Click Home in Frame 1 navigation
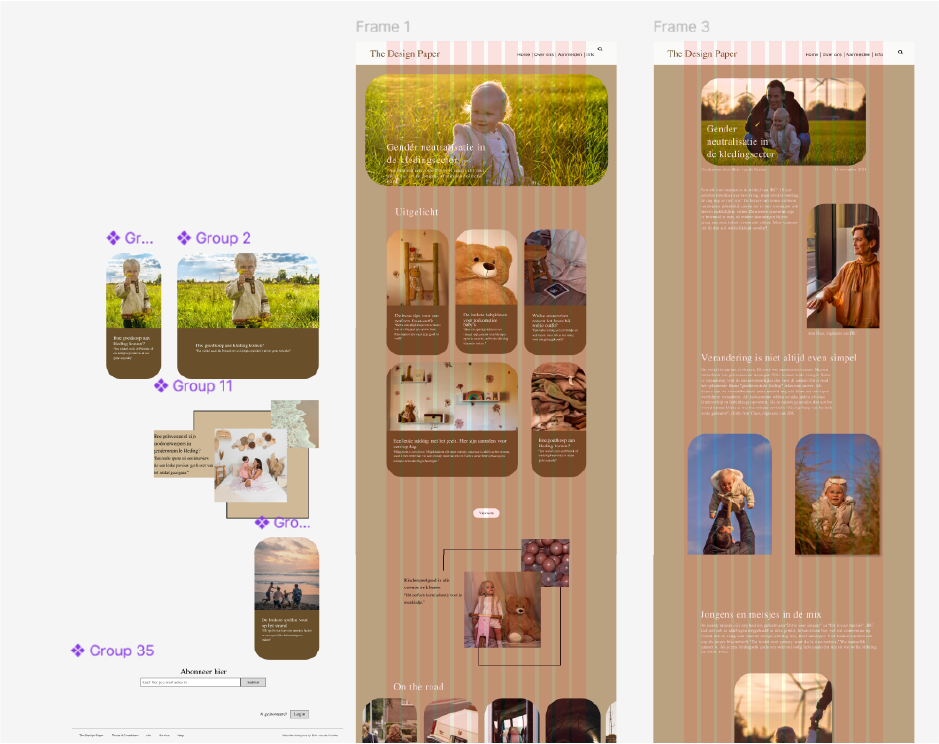Viewport: 939px width, 744px height. (x=523, y=55)
